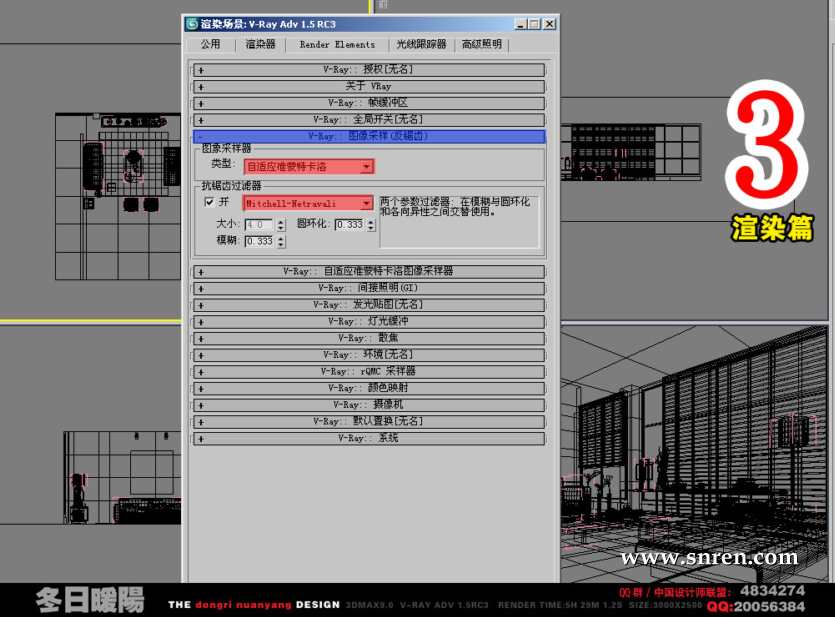Image resolution: width=835 pixels, height=617 pixels.
Task: Switch to the 公用 tab
Action: pyautogui.click(x=210, y=44)
